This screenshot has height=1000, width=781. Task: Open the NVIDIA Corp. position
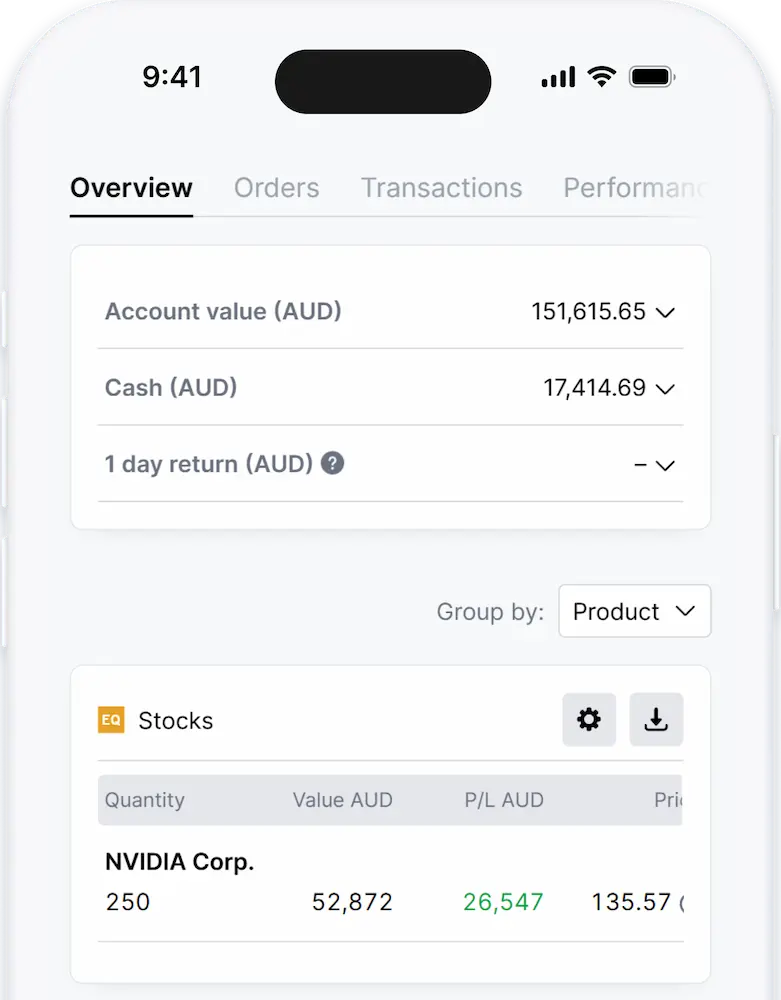(179, 861)
